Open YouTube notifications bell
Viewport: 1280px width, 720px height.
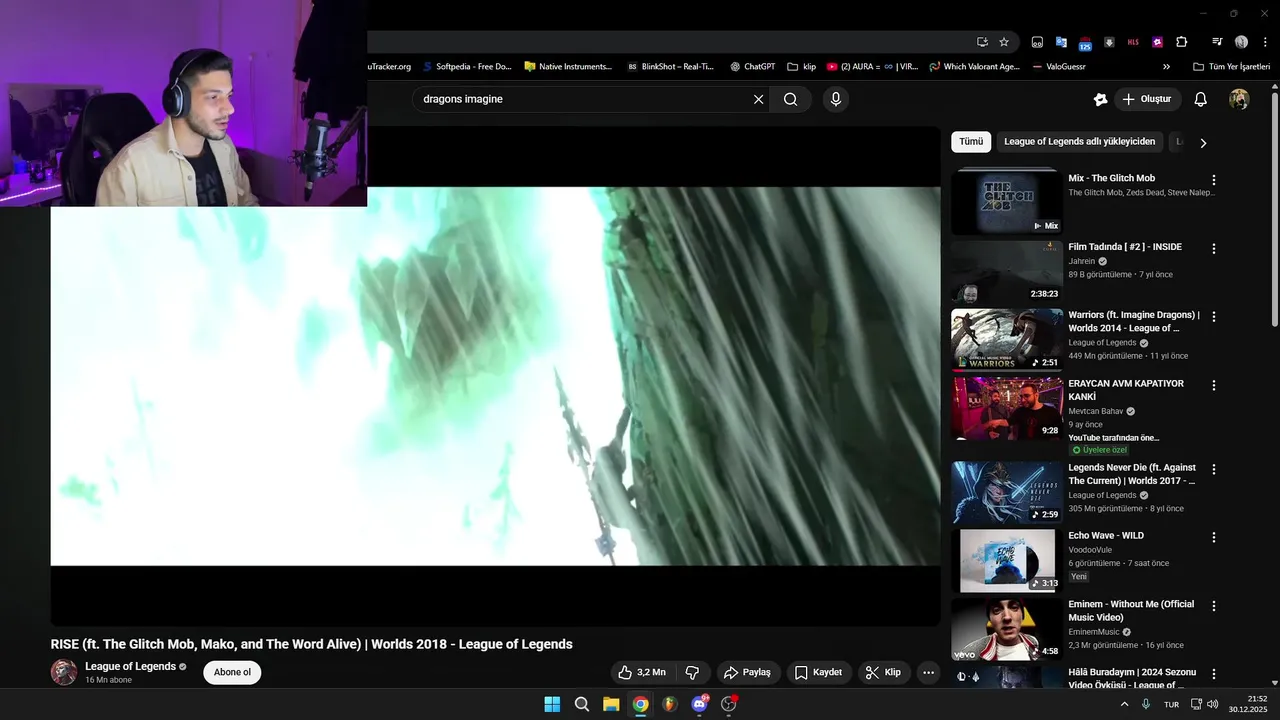(x=1201, y=99)
